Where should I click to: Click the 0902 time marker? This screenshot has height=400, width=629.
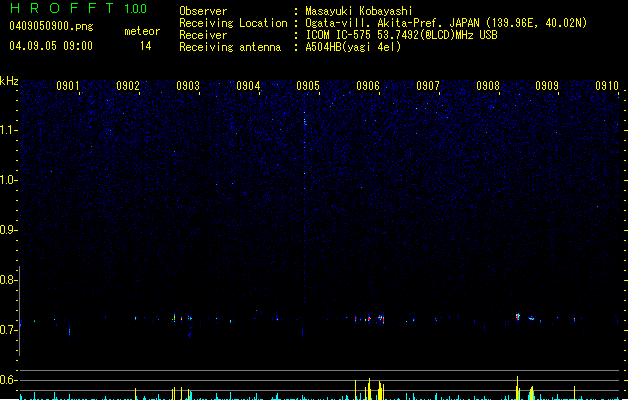coord(128,86)
